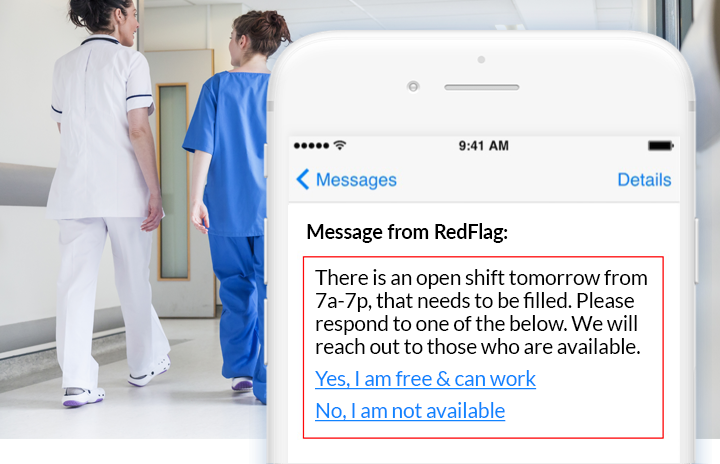Click the gray handrail on left wall
This screenshot has width=720, height=464.
coord(27,185)
